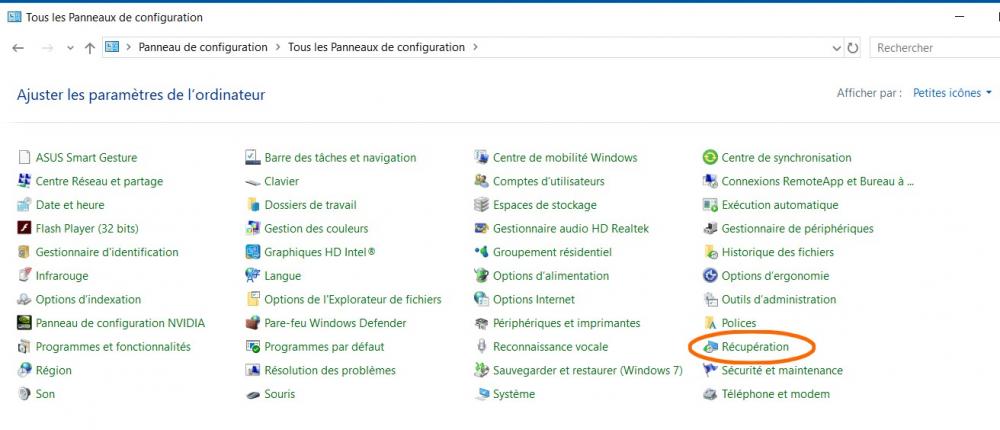Expand chevron after Panneau de configuration breadcrumb
1000x430 pixels.
coord(278,47)
